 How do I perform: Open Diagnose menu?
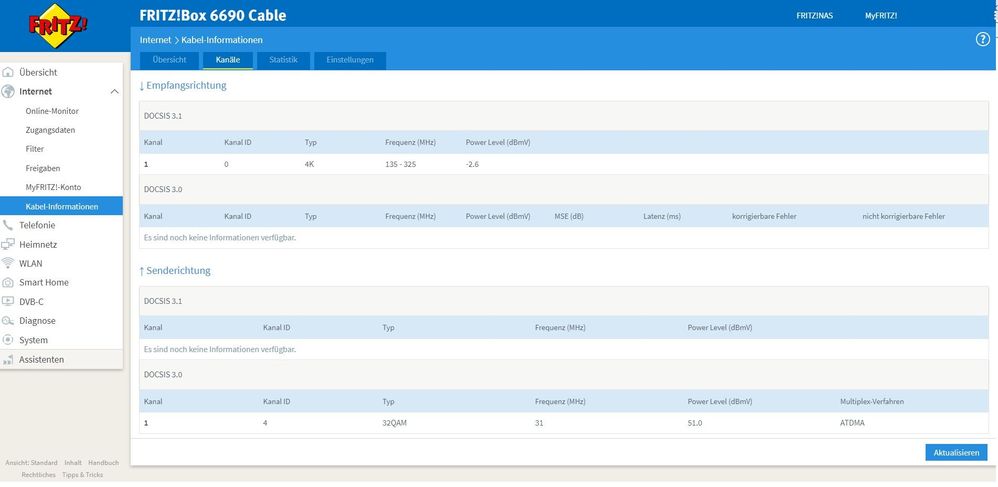coord(37,321)
